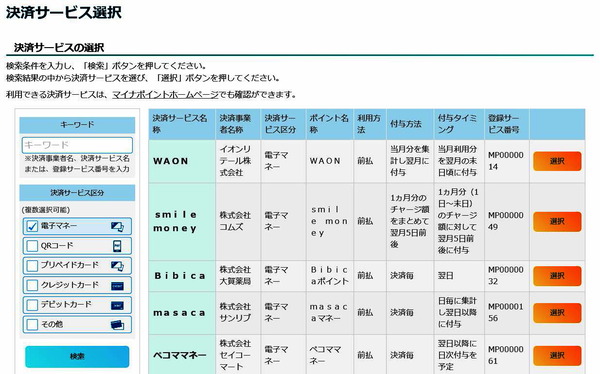The width and height of the screenshot is (600, 374).
Task: Click the ポイント名称 column header
Action: point(329,124)
